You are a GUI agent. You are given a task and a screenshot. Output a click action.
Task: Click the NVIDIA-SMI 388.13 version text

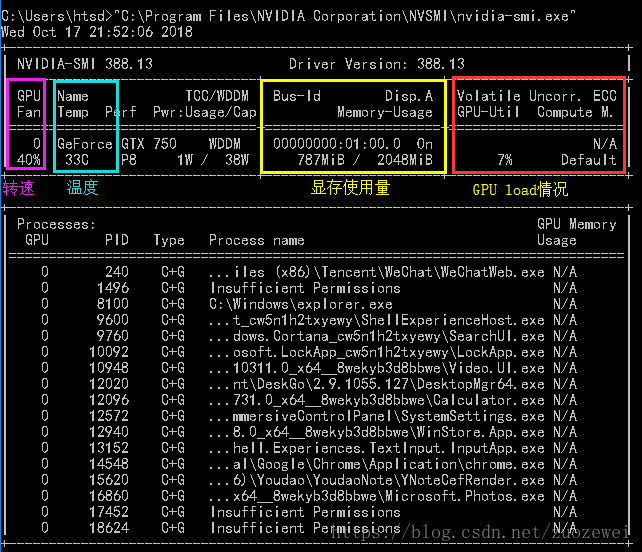pos(85,64)
